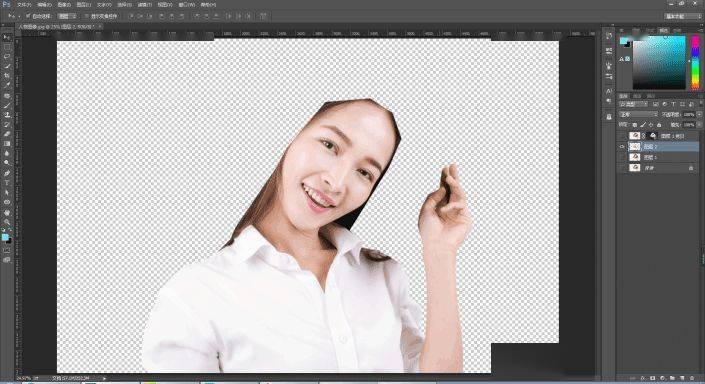Select the Path Selection tool

point(7,192)
